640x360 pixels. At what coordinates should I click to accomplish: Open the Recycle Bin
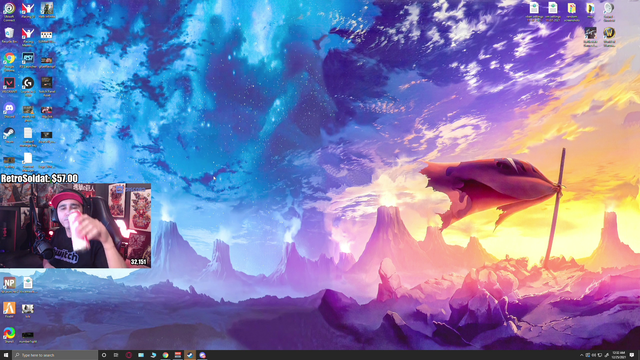9,33
